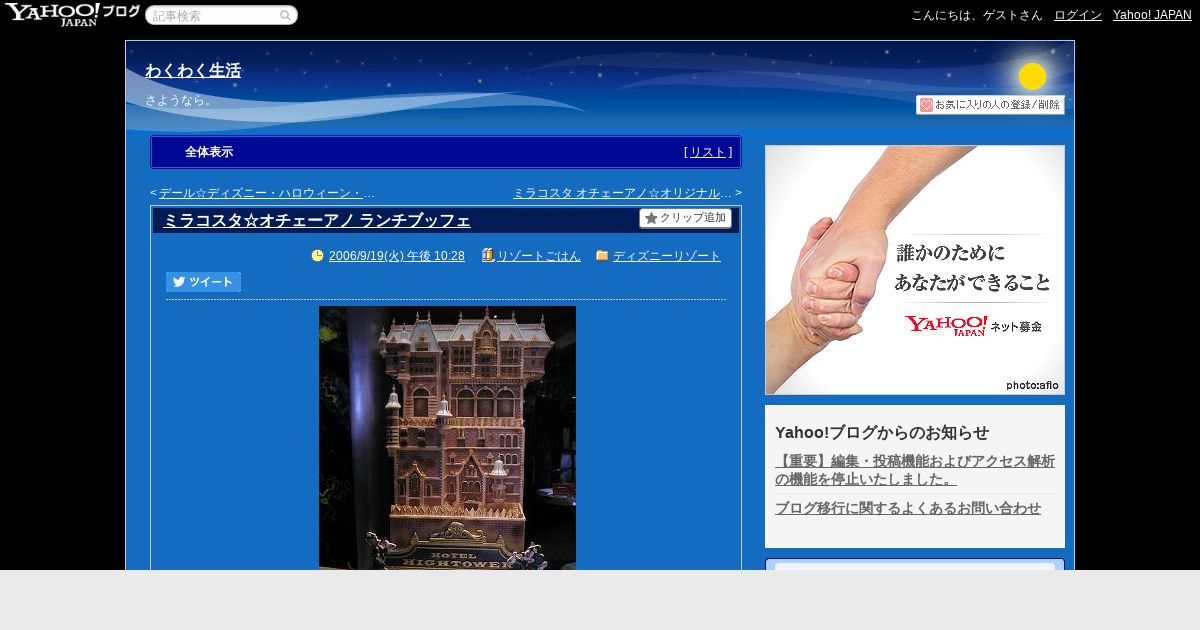The width and height of the screenshot is (1200, 630).
Task: Open the Yahoo! JAPAN top-right link
Action: pos(1152,15)
